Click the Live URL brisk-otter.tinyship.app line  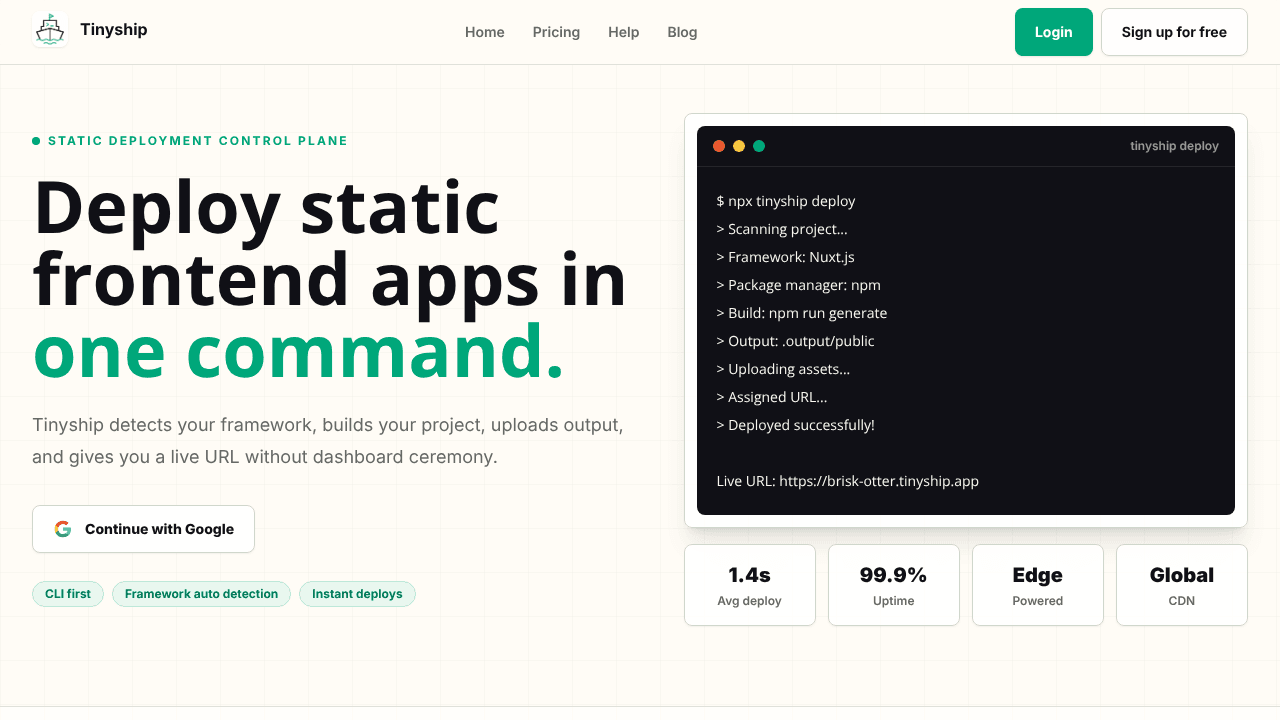click(848, 481)
